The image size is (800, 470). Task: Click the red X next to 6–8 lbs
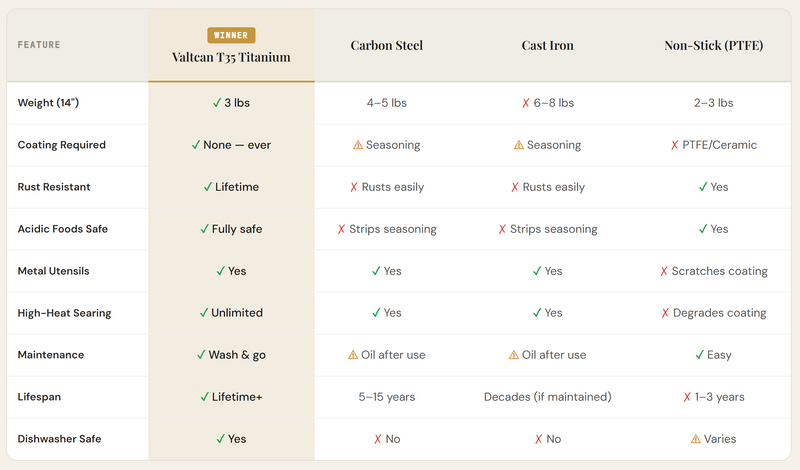523,103
